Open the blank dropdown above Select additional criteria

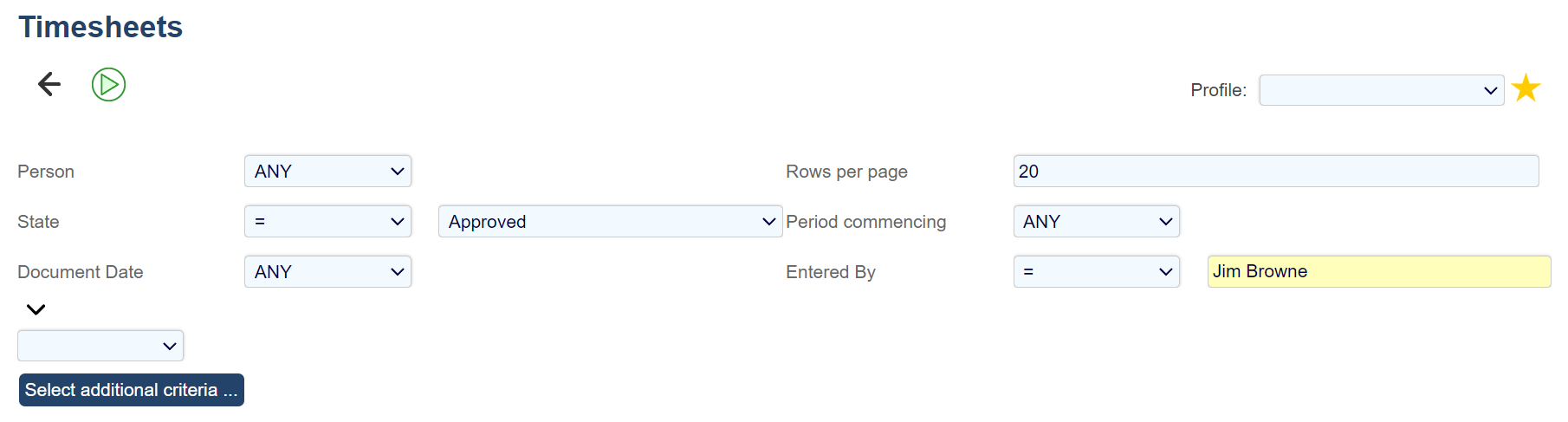pyautogui.click(x=100, y=346)
